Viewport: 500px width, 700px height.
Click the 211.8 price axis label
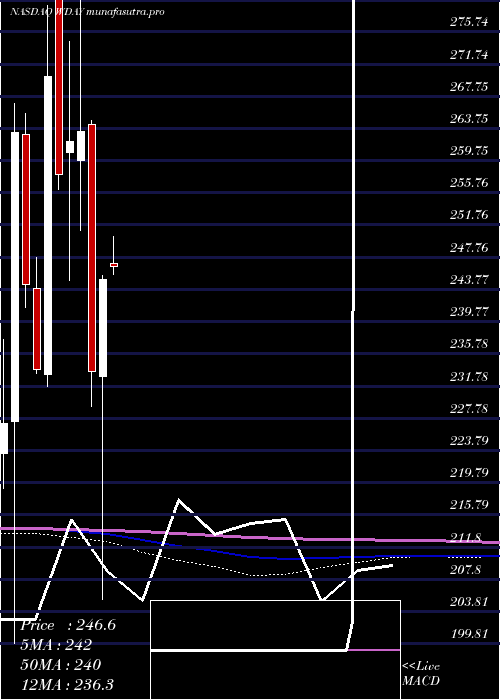pos(466,537)
